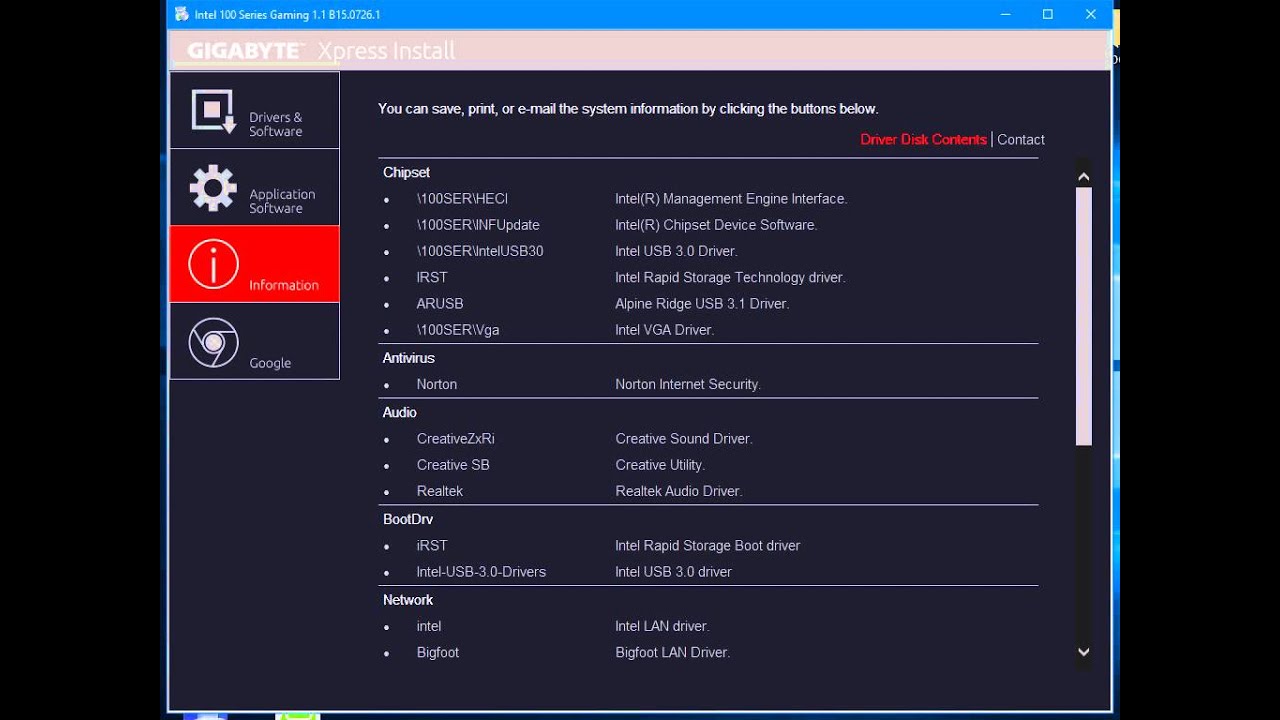Open the Driver Disk Contents link

923,140
